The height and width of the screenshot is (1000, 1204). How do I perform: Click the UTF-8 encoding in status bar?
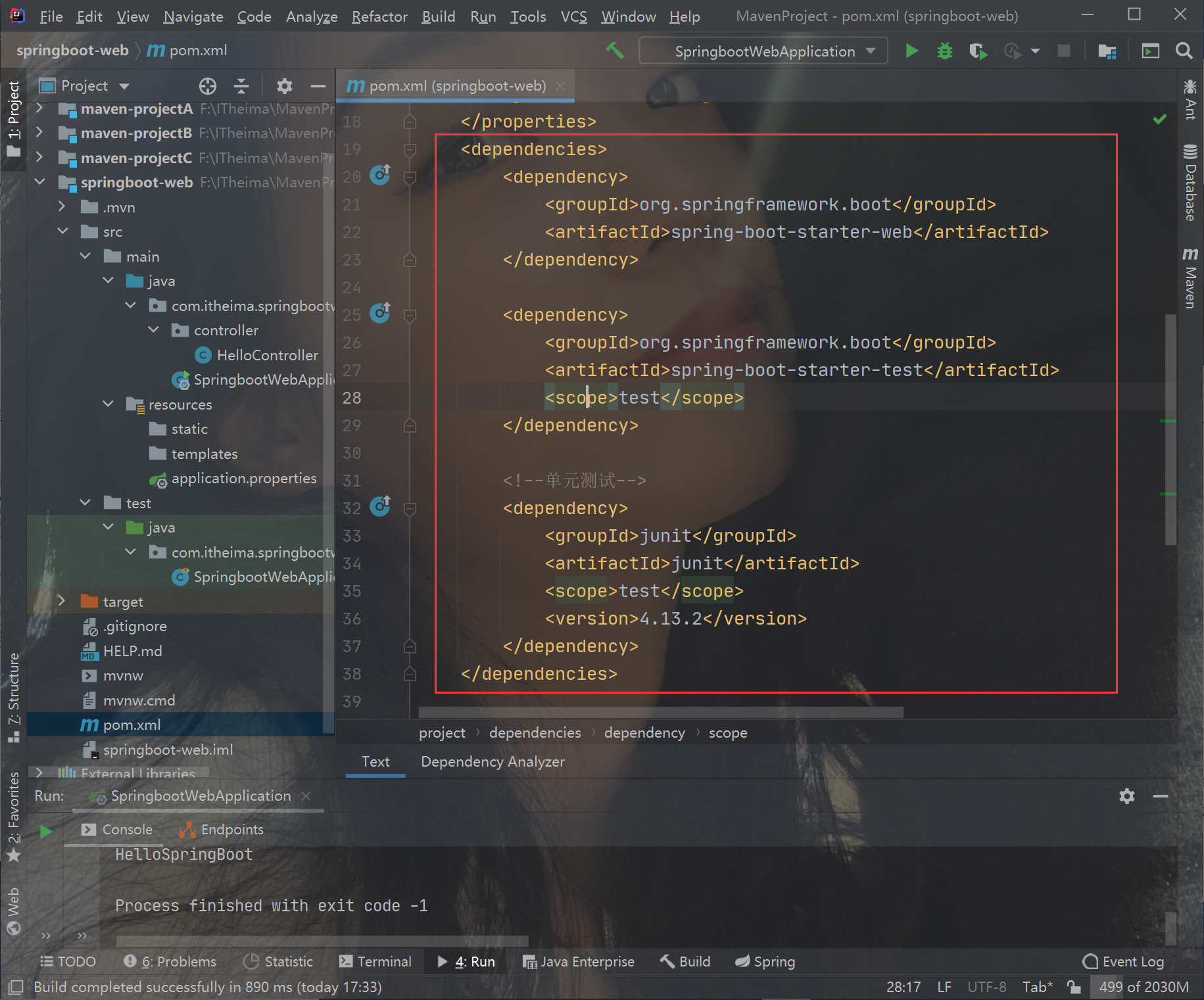(986, 987)
